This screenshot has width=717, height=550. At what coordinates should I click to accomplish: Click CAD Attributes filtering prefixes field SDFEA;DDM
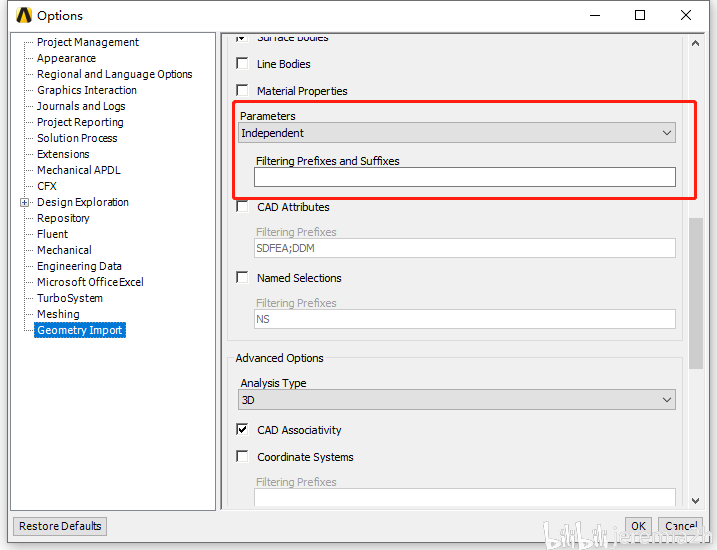coord(465,248)
